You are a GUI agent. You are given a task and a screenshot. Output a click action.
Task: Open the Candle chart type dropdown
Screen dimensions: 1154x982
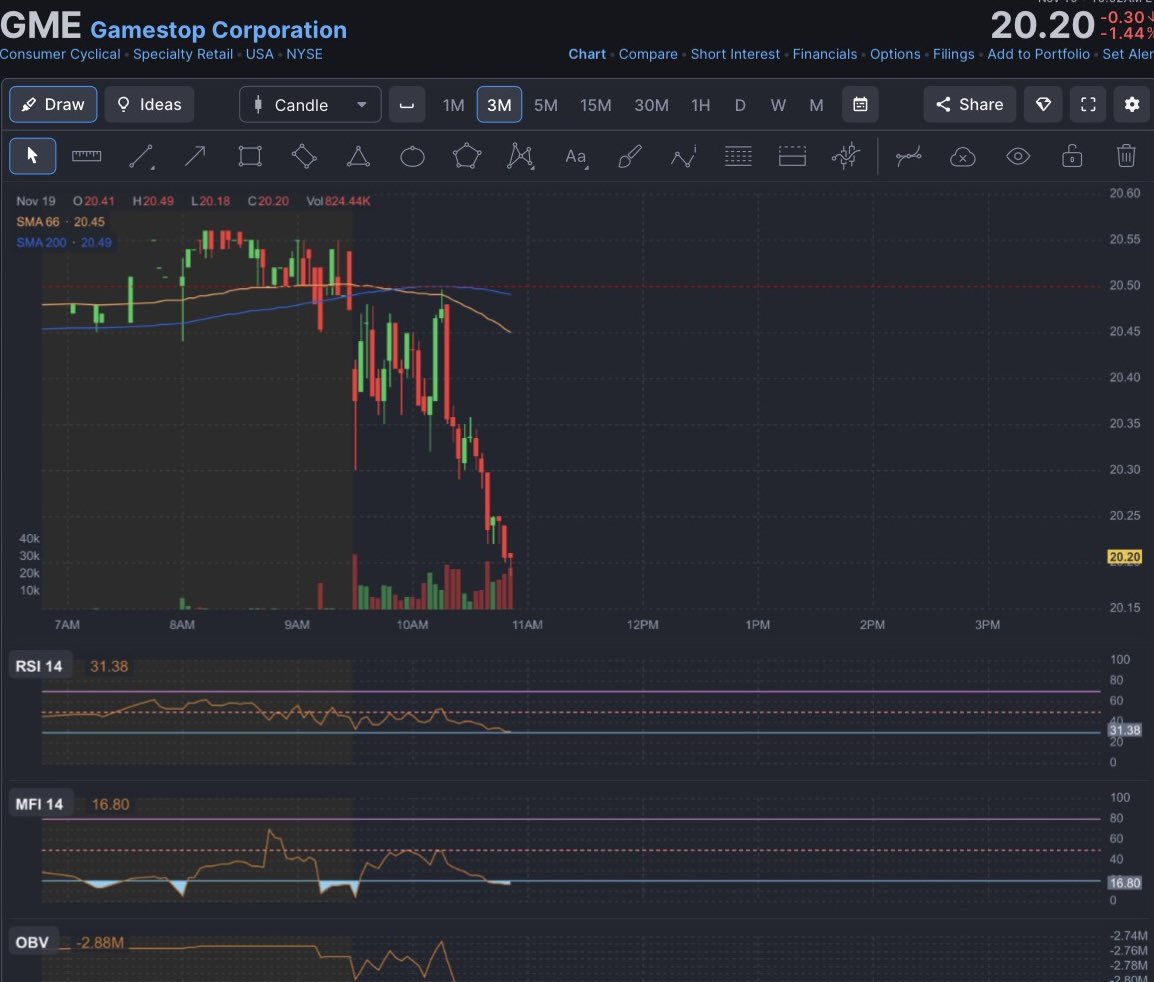[309, 104]
